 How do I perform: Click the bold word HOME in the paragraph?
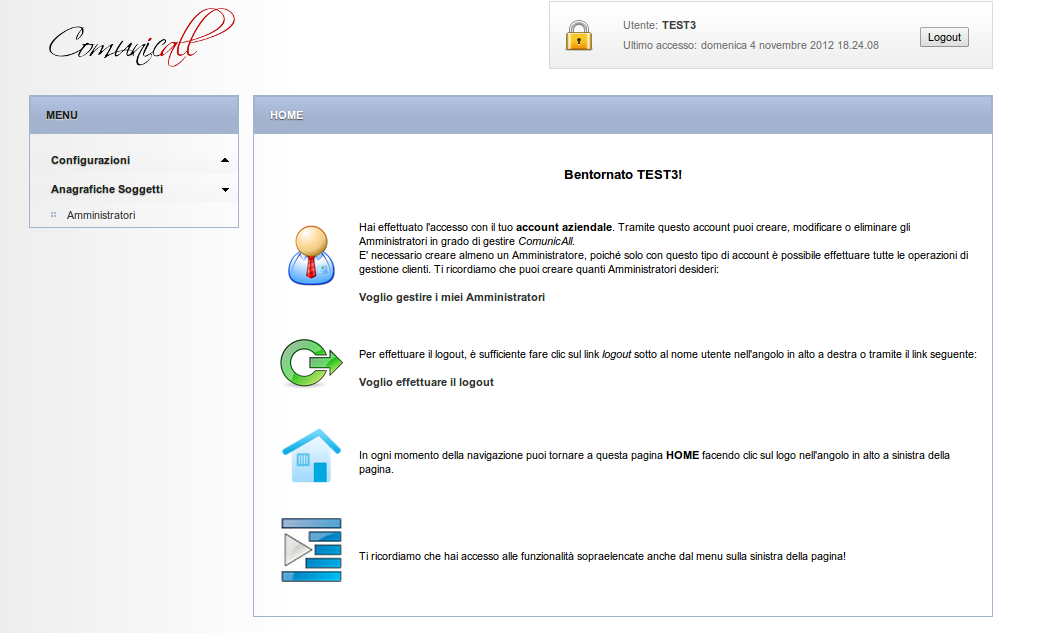[x=682, y=455]
